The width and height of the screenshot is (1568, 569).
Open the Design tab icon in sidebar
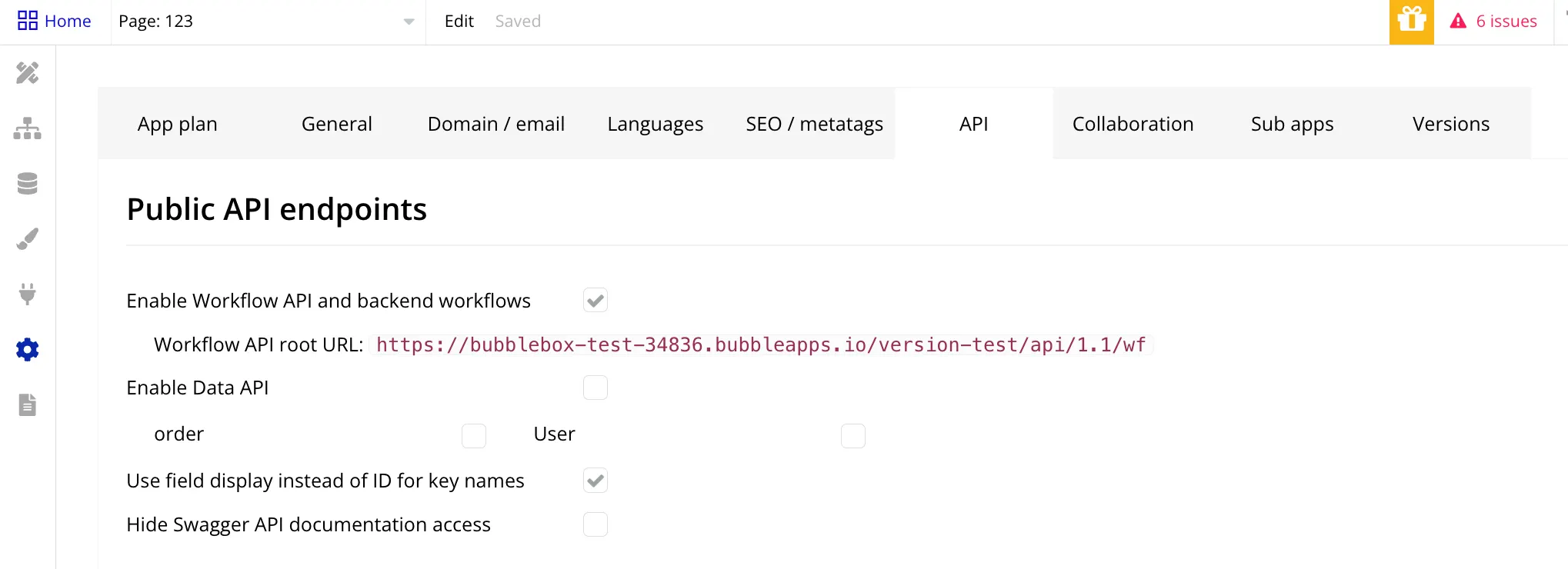tap(28, 73)
